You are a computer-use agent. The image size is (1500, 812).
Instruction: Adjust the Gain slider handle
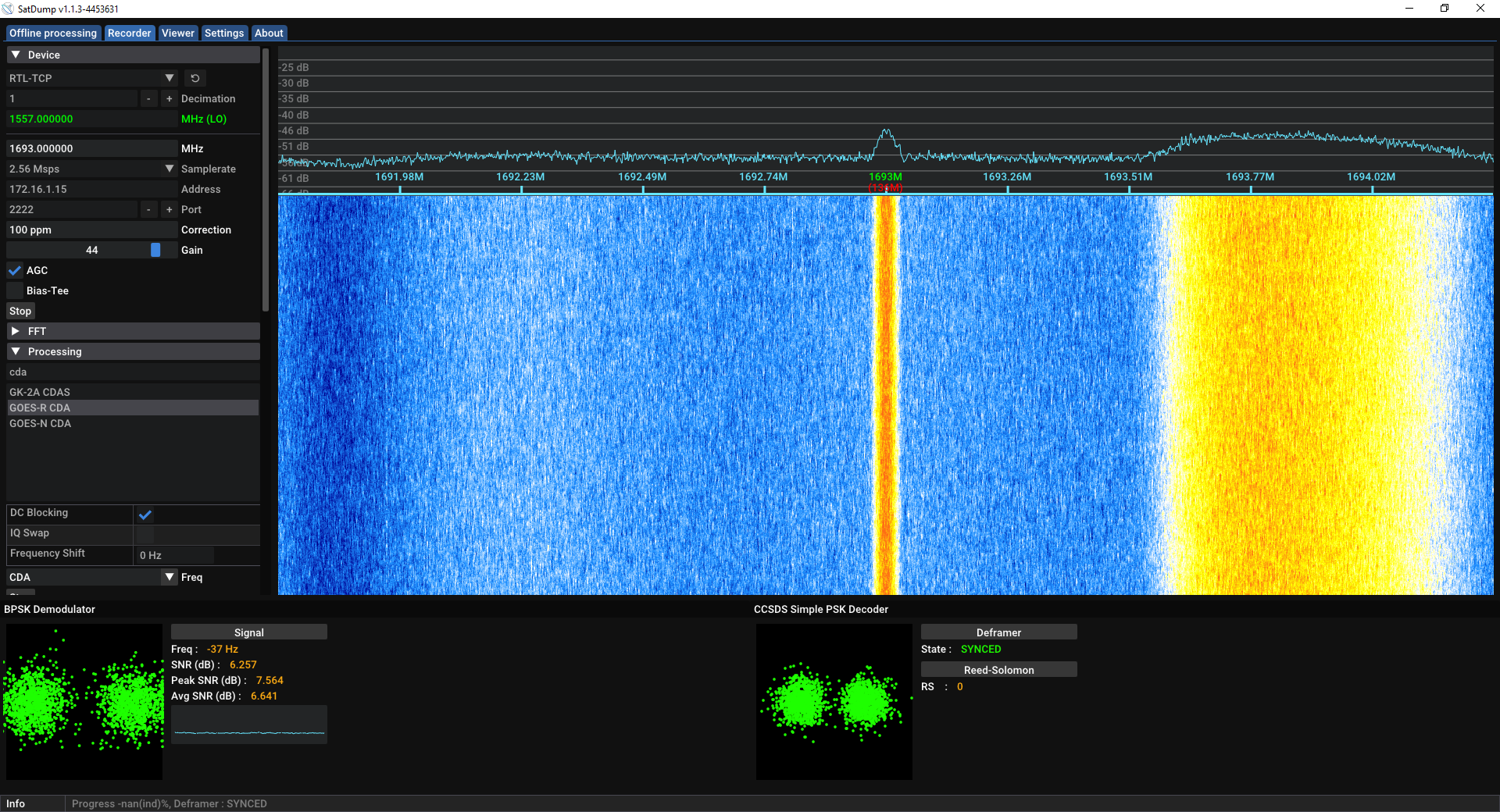[155, 250]
